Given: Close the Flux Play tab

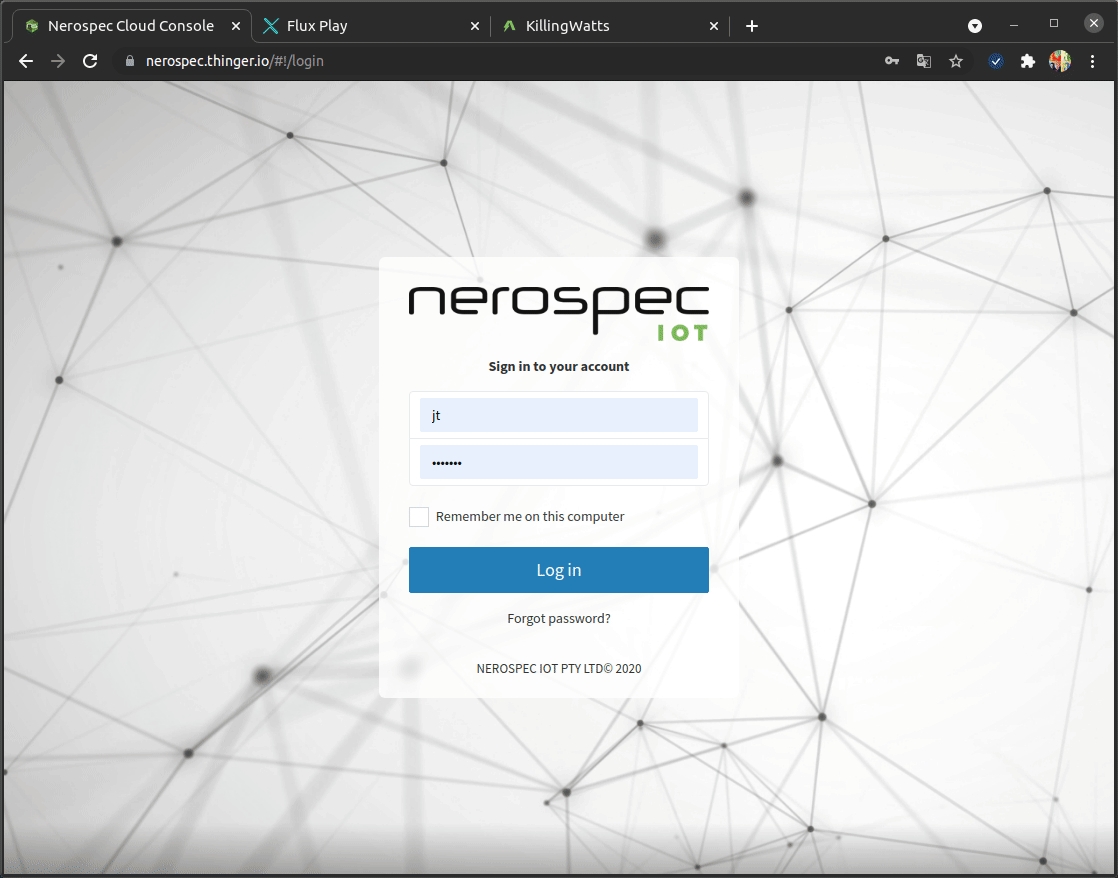Looking at the screenshot, I should point(475,26).
